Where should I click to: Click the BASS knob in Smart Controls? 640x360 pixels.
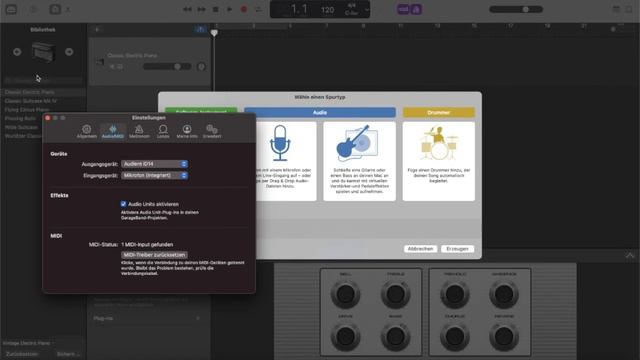coord(396,337)
